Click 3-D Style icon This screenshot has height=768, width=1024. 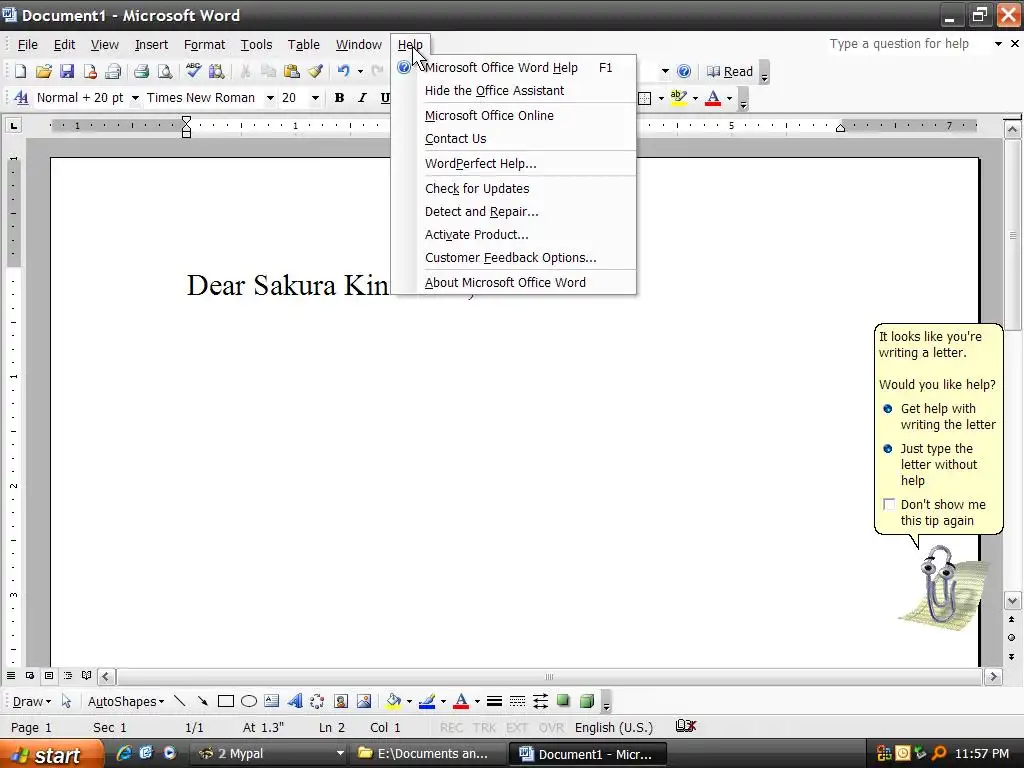pyautogui.click(x=586, y=701)
